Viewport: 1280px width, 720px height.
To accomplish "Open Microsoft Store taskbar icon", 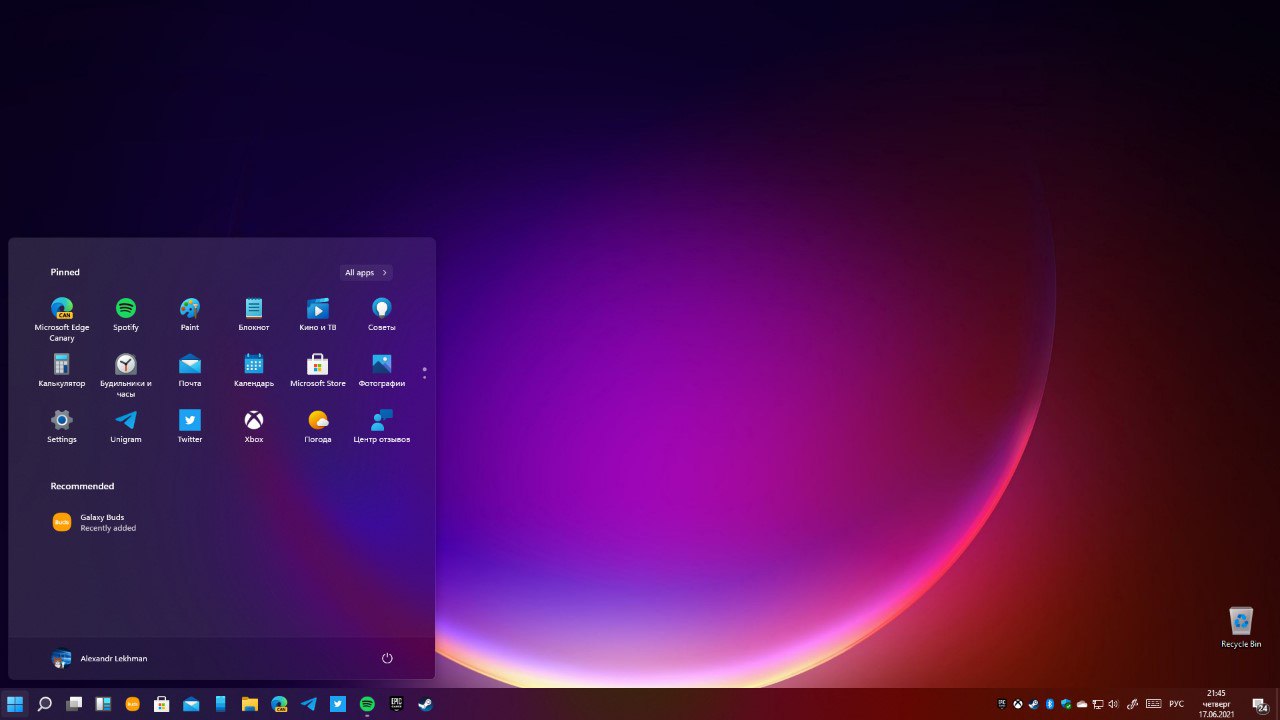I will click(161, 704).
